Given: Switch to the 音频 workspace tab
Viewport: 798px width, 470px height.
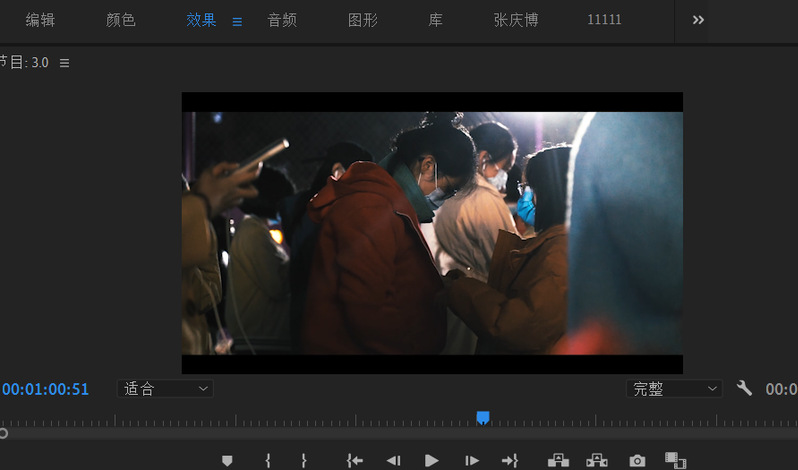Looking at the screenshot, I should (282, 20).
